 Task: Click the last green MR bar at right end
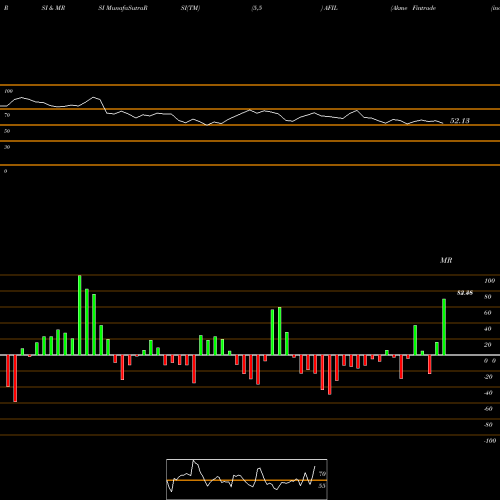444,327
